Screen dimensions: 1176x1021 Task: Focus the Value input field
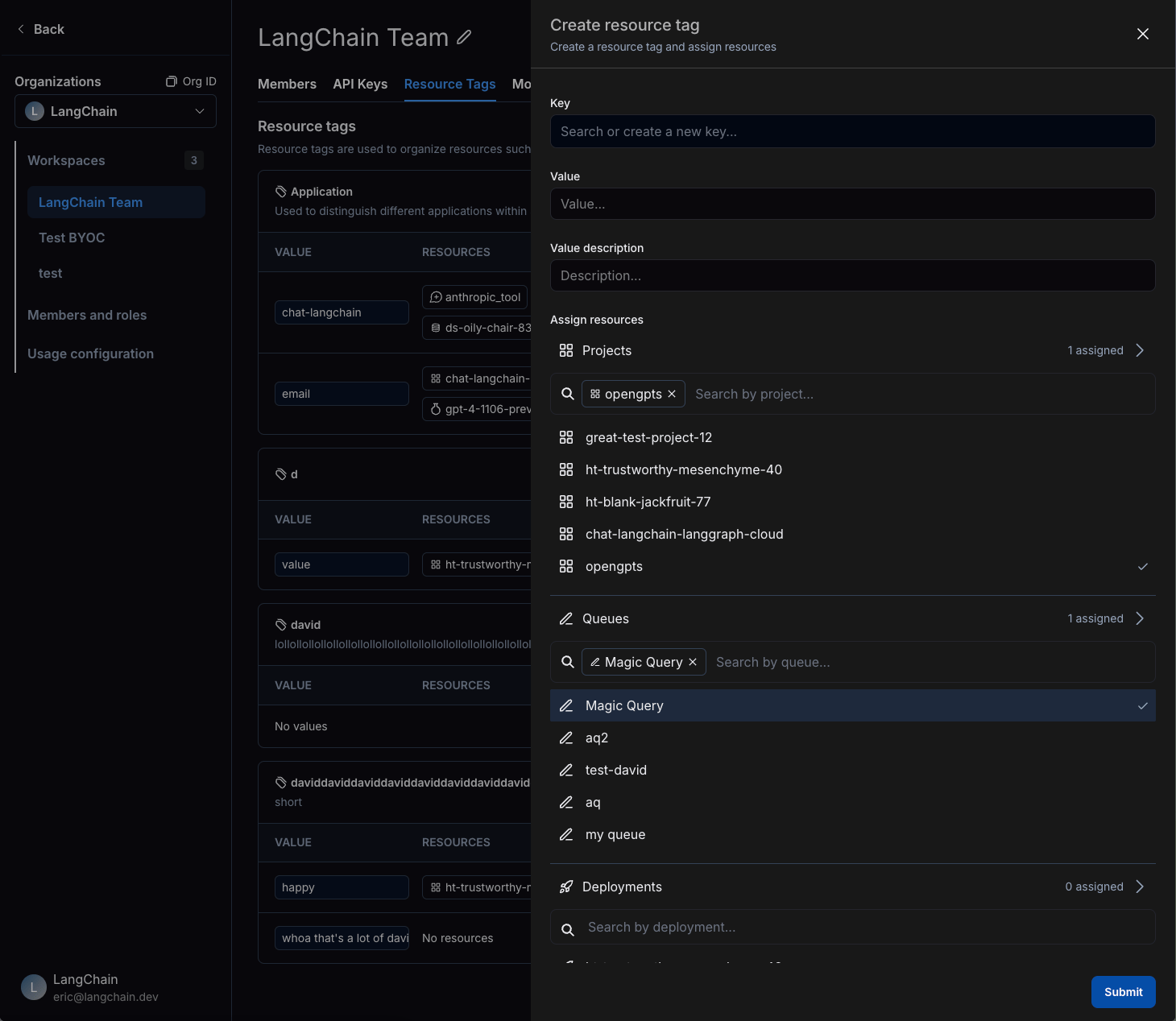(853, 204)
